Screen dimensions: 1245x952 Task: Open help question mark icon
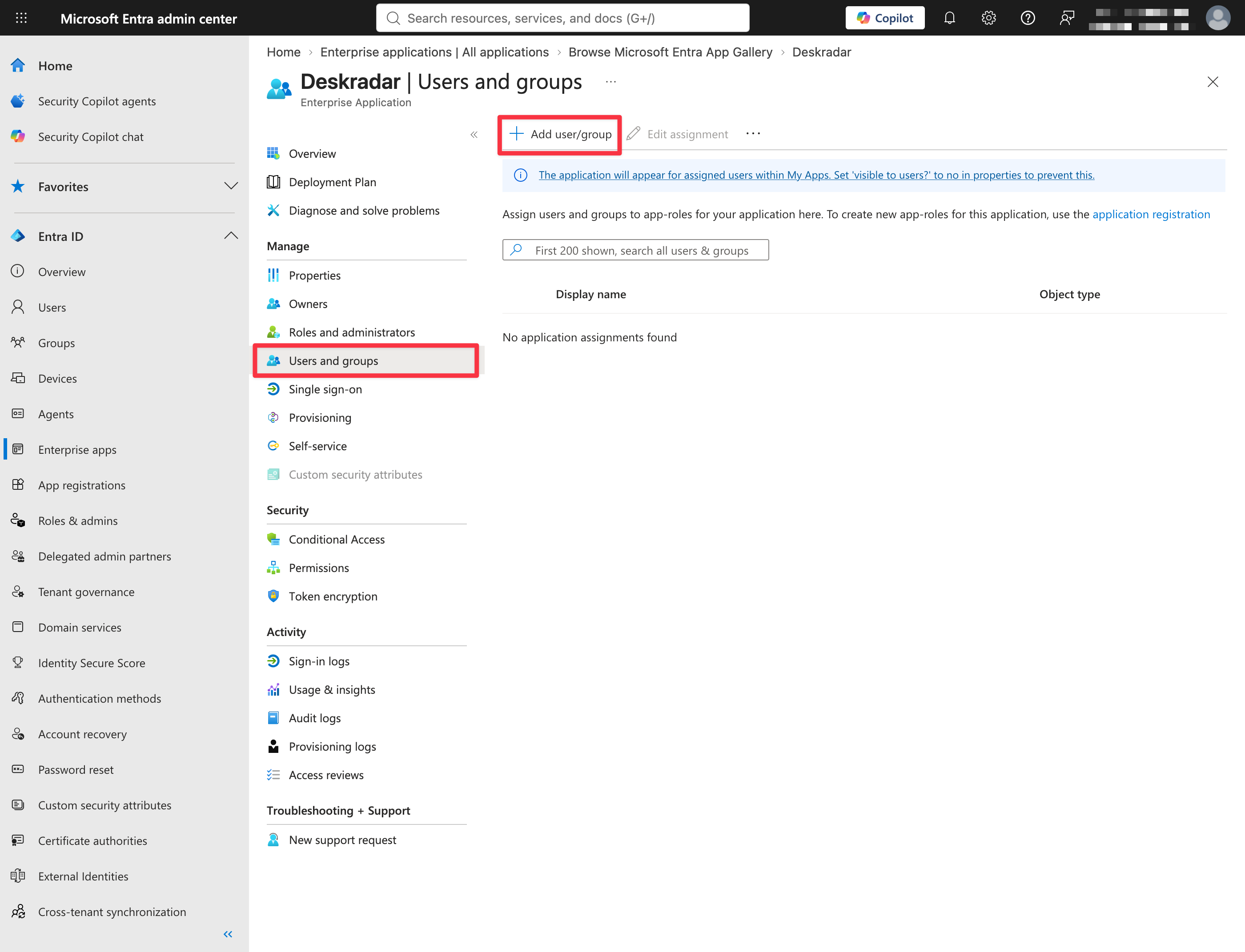[x=1028, y=18]
